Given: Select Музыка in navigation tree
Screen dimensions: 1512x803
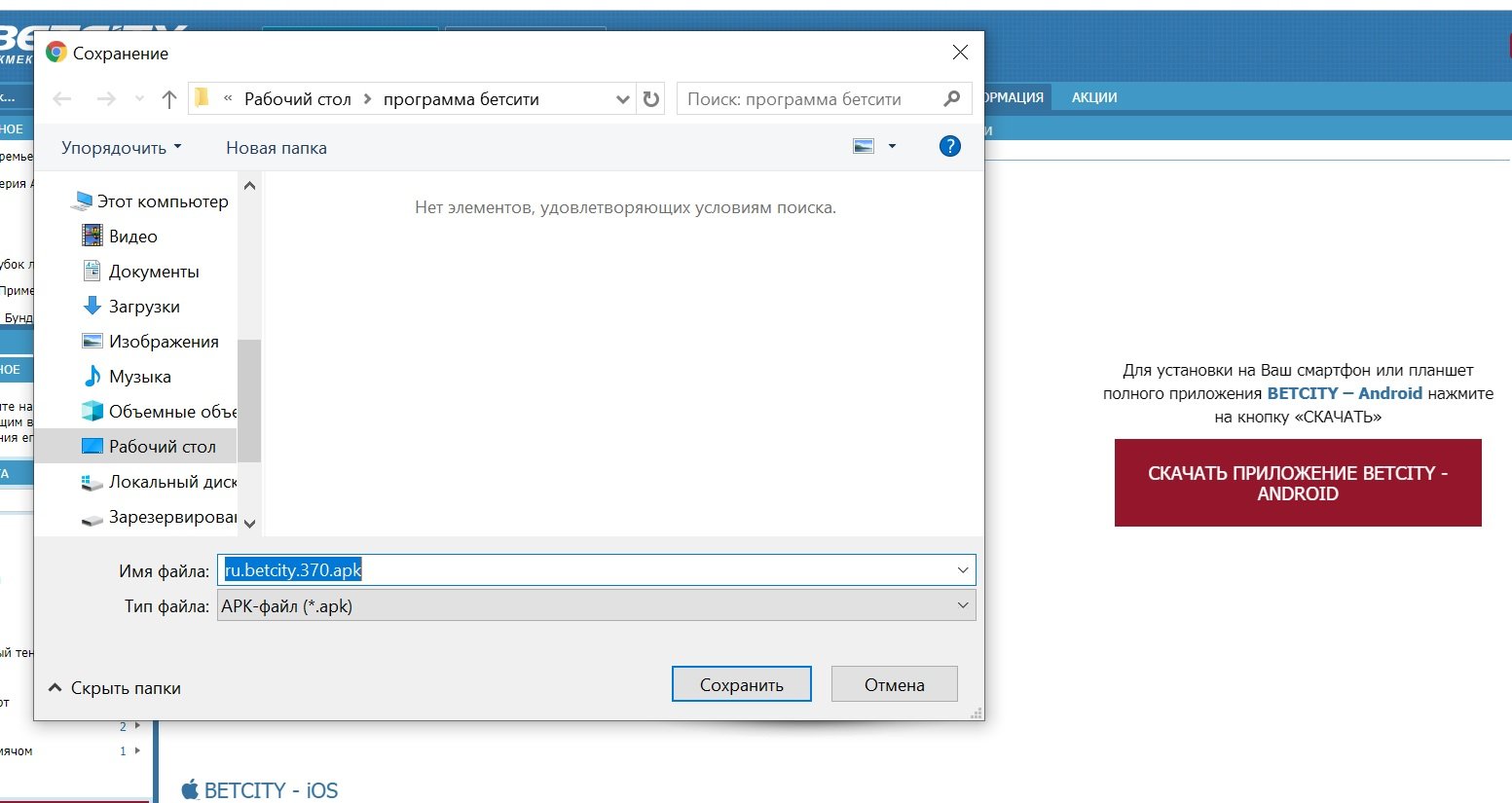Looking at the screenshot, I should [139, 377].
